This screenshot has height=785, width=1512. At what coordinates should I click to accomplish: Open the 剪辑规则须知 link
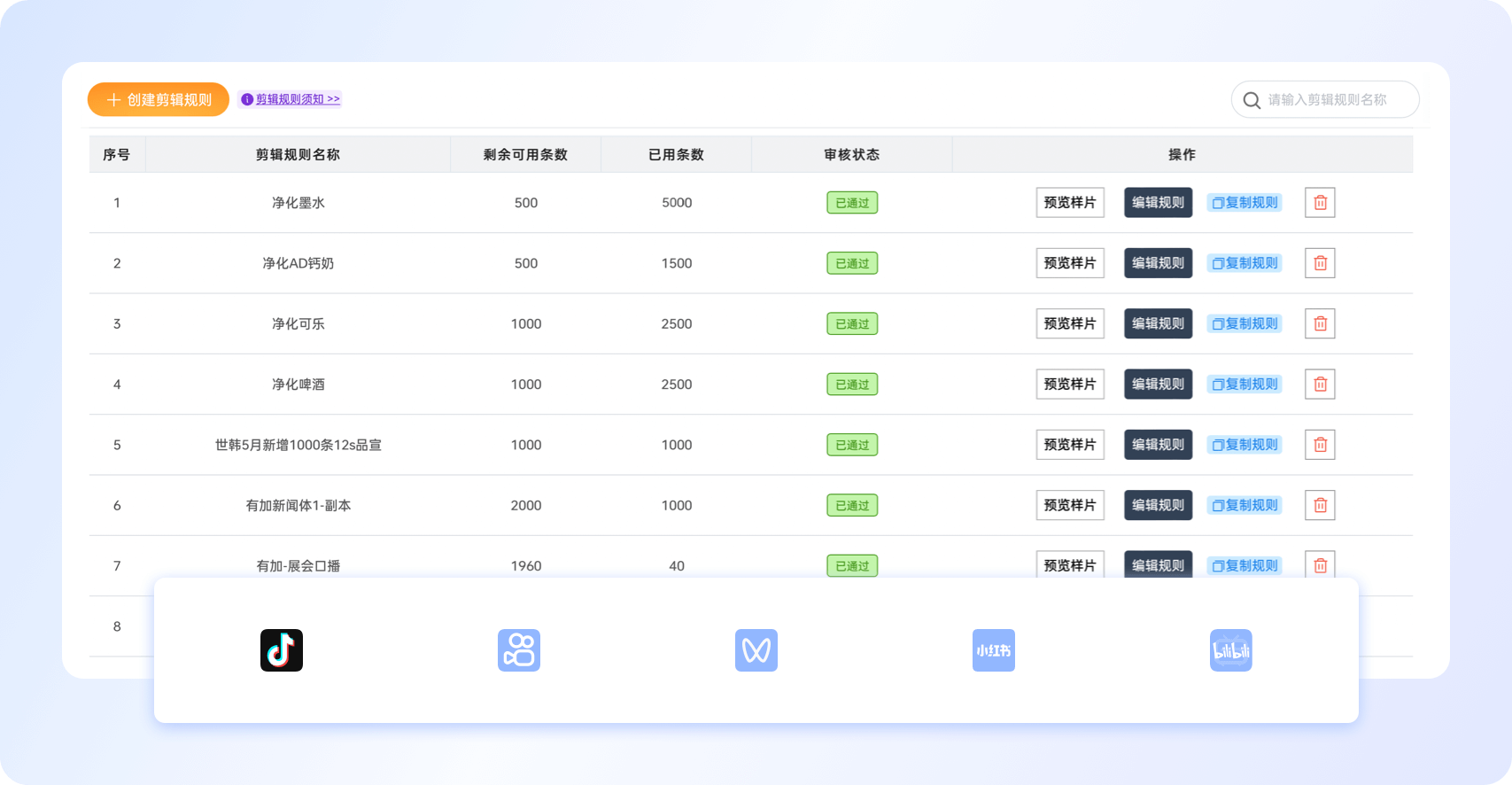298,99
